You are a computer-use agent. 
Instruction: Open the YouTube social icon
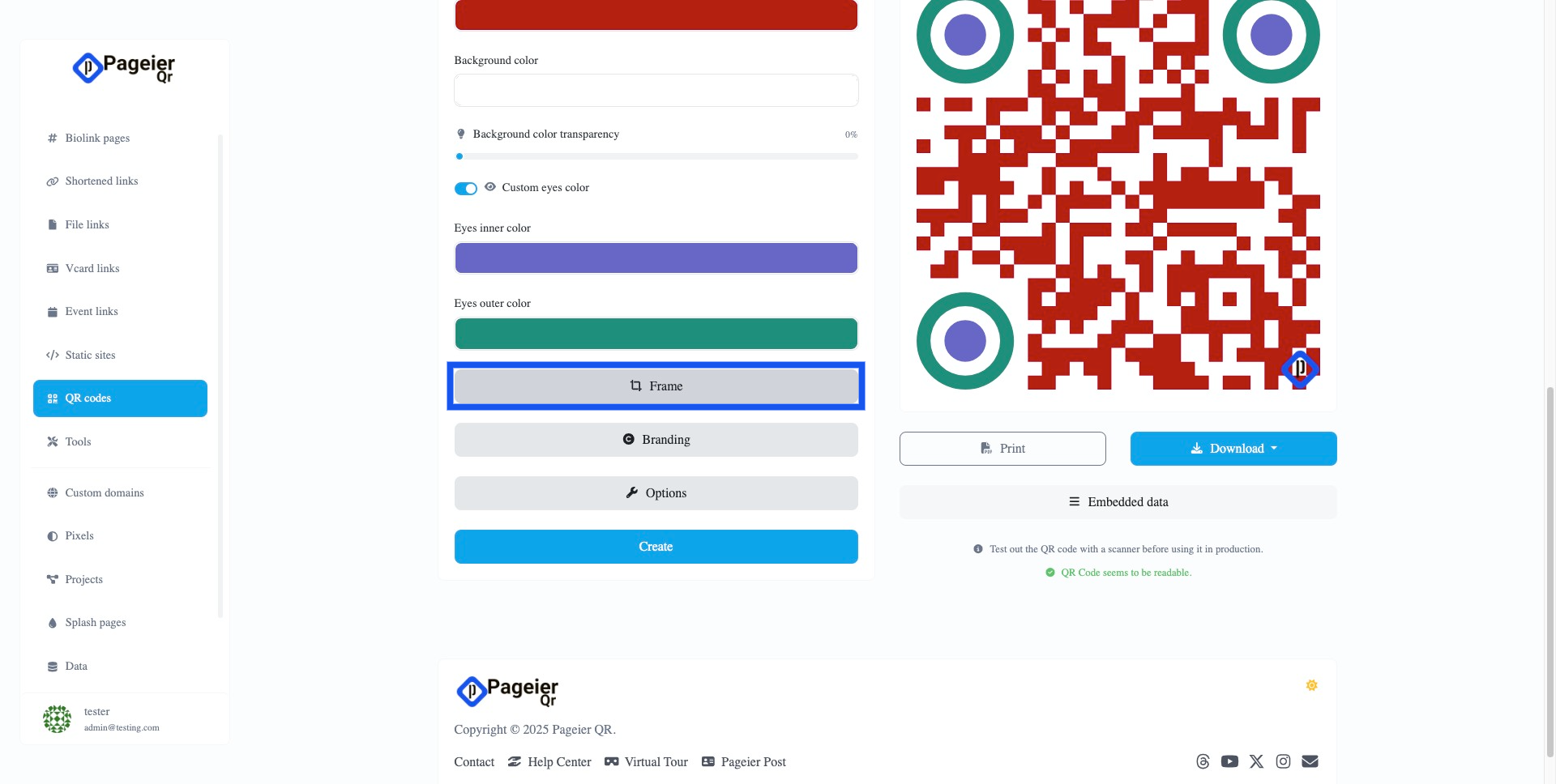[x=1229, y=761]
